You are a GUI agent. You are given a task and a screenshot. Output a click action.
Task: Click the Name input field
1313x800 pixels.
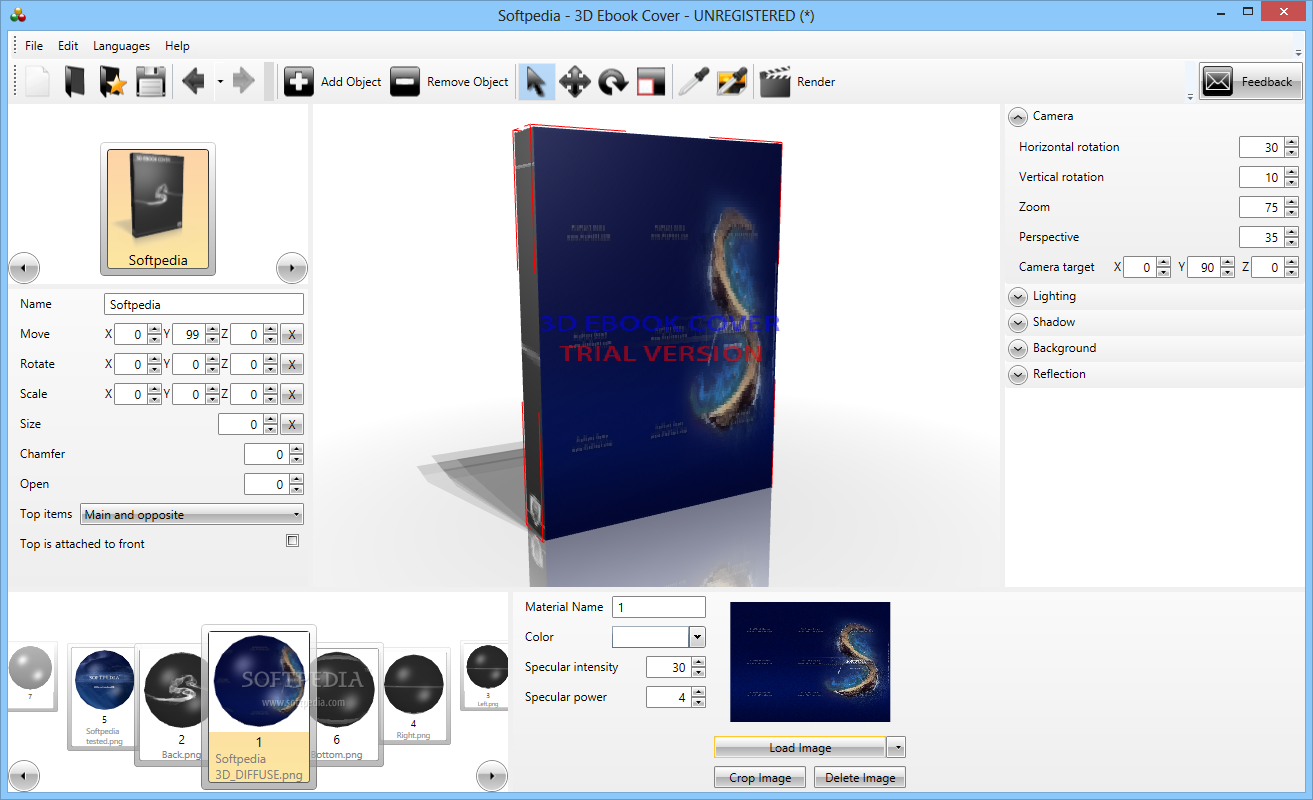(204, 304)
